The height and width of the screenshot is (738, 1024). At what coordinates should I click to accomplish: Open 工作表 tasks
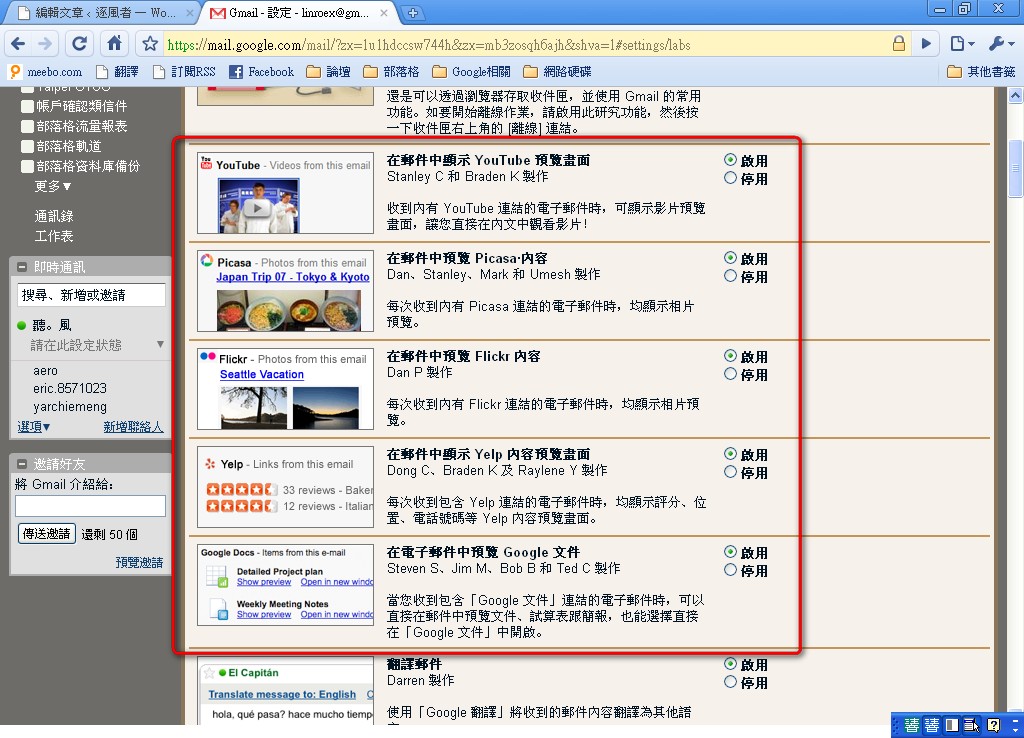(x=54, y=236)
